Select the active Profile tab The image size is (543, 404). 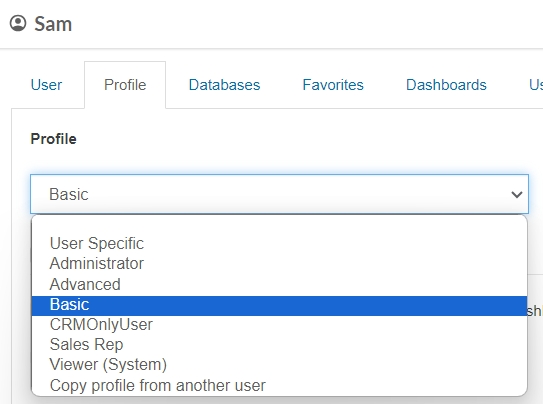125,85
